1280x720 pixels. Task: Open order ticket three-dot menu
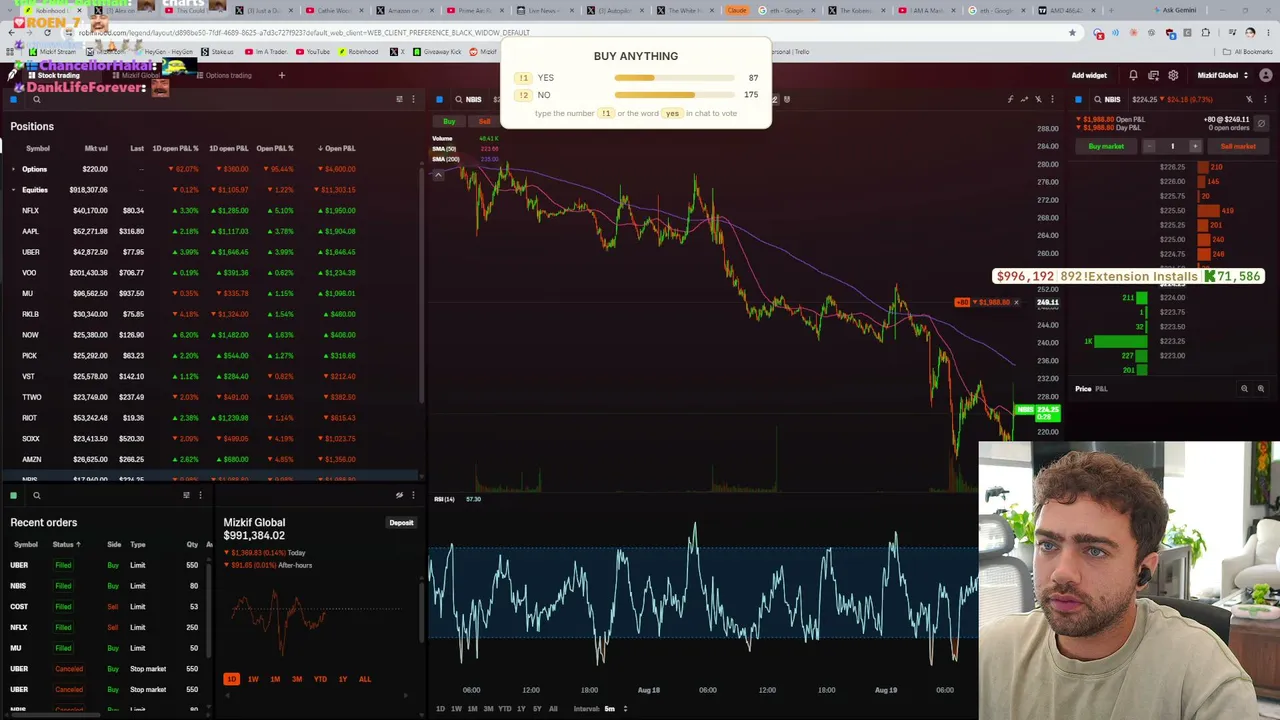[x=1263, y=99]
